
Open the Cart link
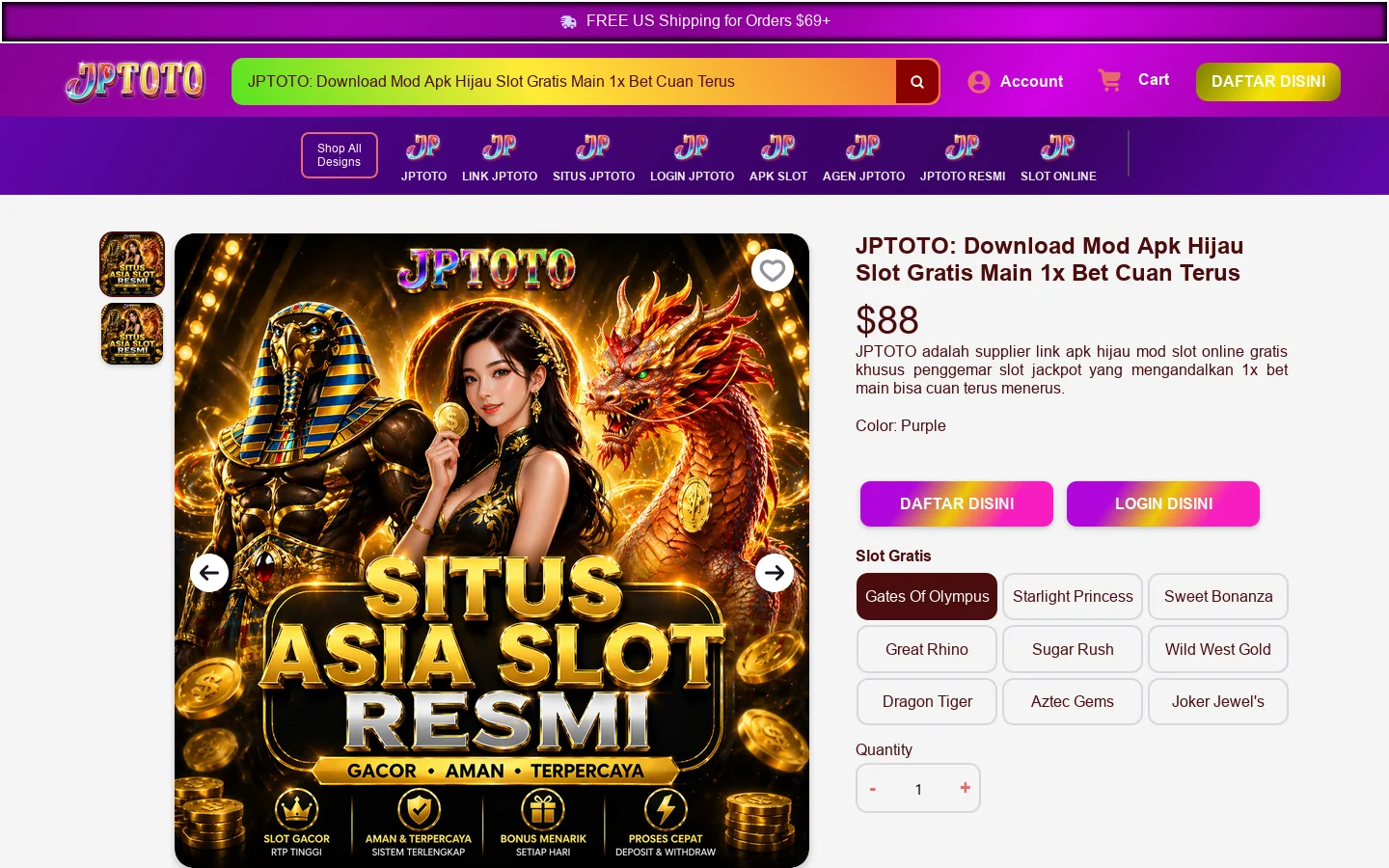pyautogui.click(x=1154, y=80)
